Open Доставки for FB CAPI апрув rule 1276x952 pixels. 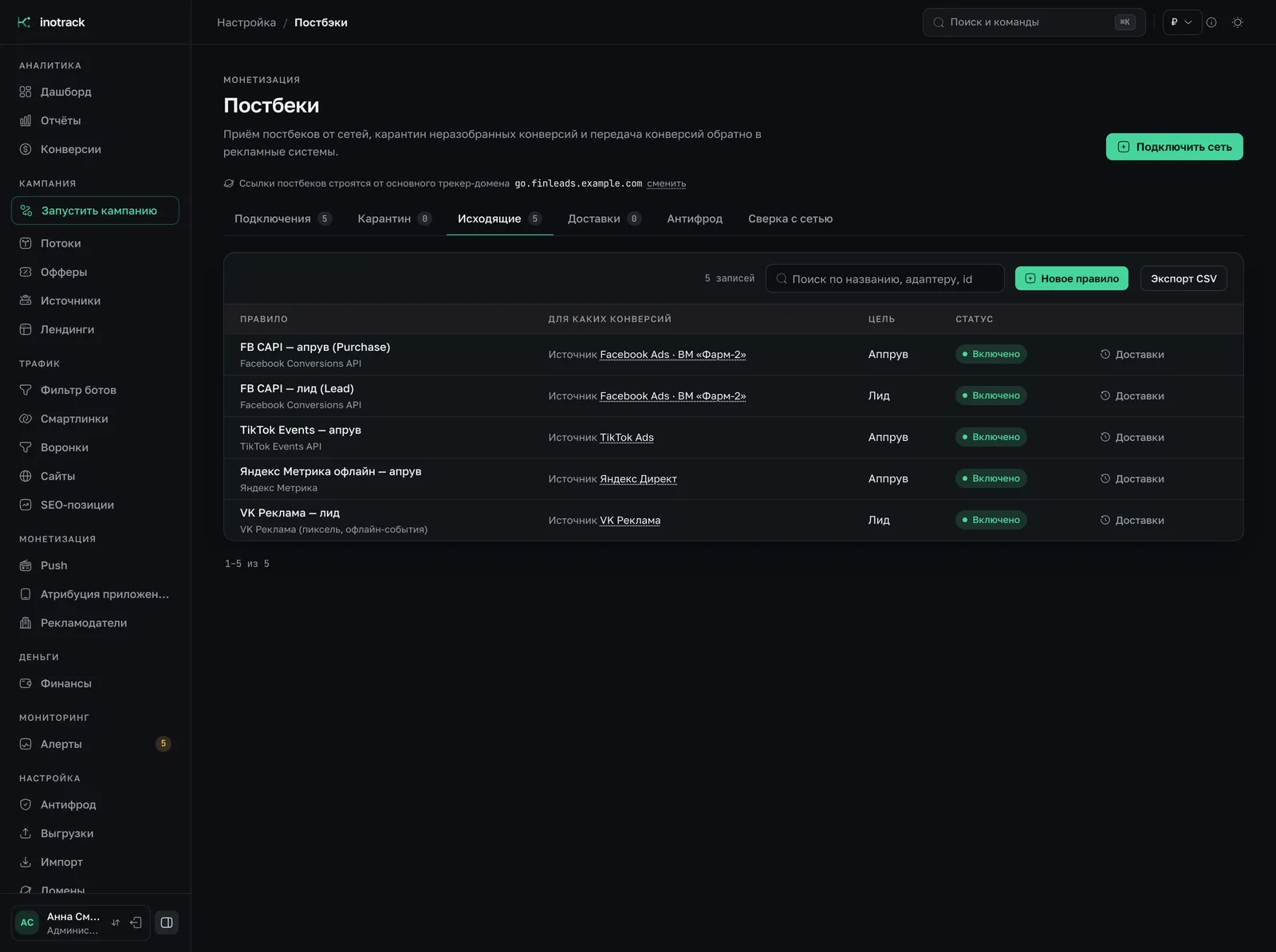pos(1132,354)
